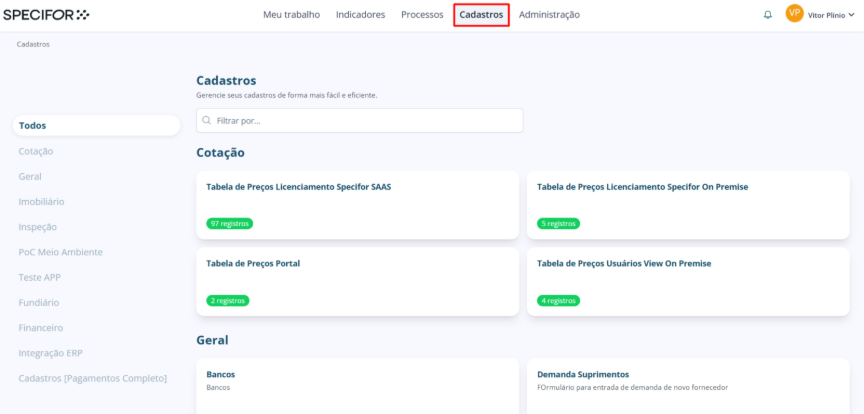This screenshot has height=414, width=864.
Task: Click the Cadastros page heading above the subtitle
Action: (x=226, y=80)
